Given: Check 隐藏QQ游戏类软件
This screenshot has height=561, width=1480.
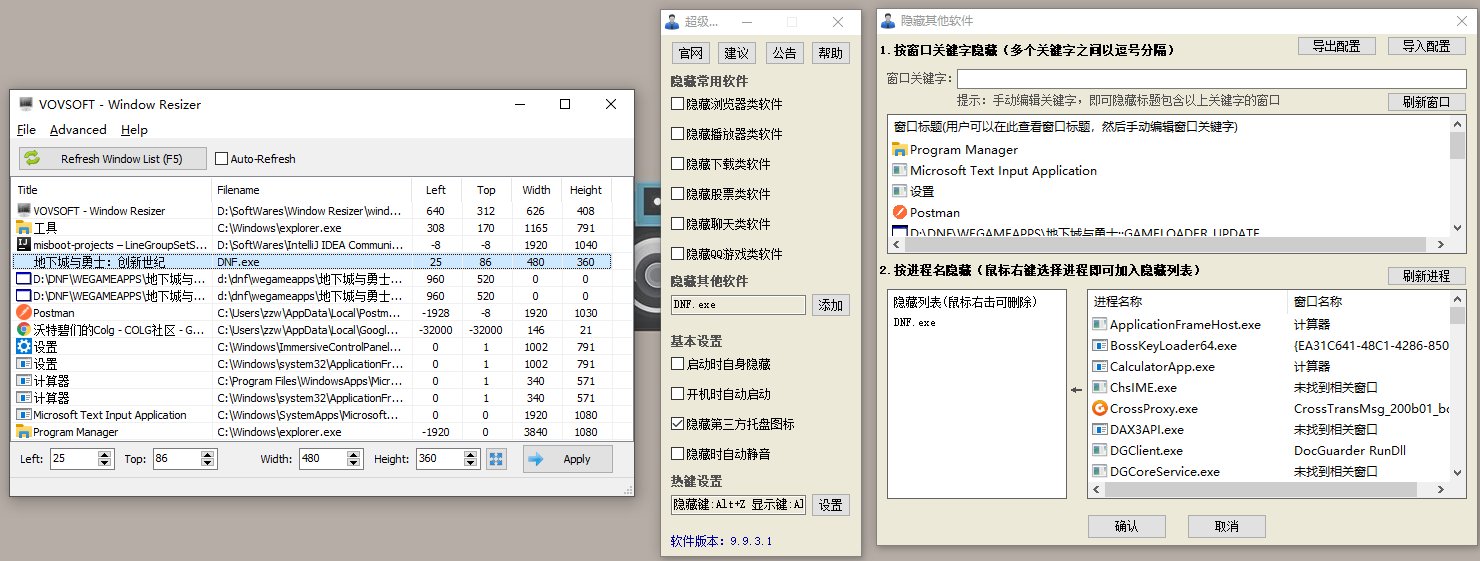Looking at the screenshot, I should point(678,254).
